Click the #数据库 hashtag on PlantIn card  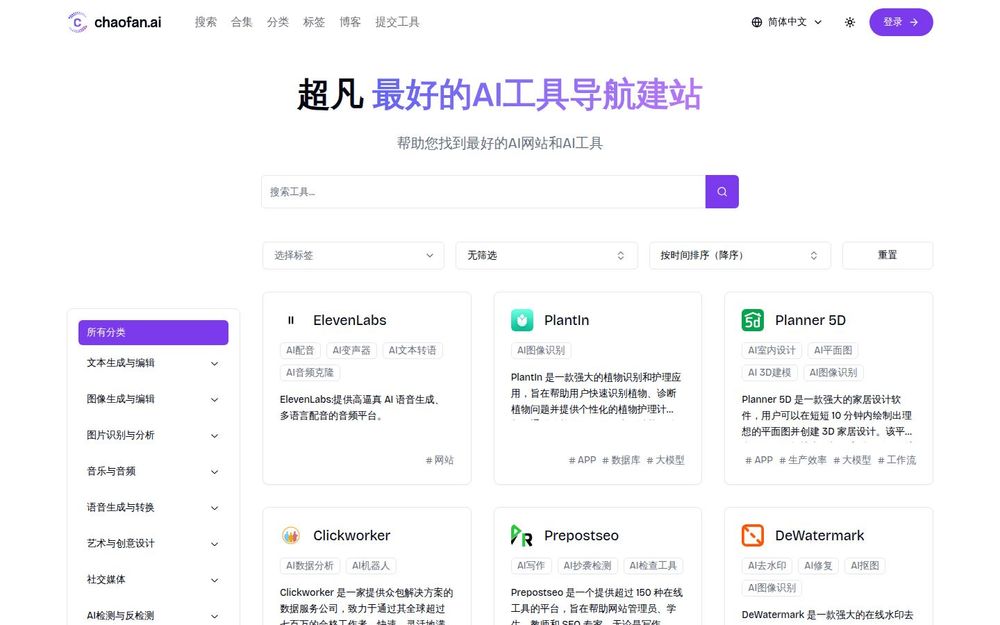(621, 460)
